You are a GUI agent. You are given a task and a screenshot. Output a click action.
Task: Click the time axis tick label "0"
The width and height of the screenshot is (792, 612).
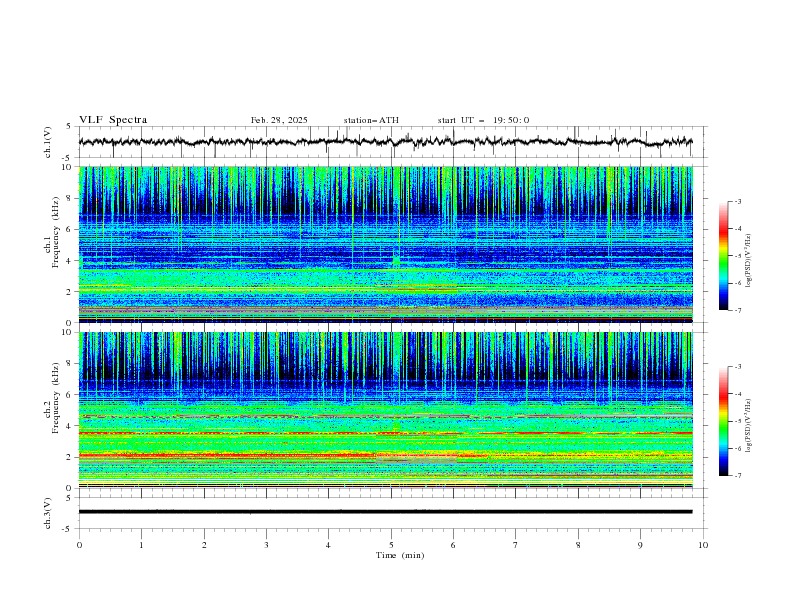point(79,545)
